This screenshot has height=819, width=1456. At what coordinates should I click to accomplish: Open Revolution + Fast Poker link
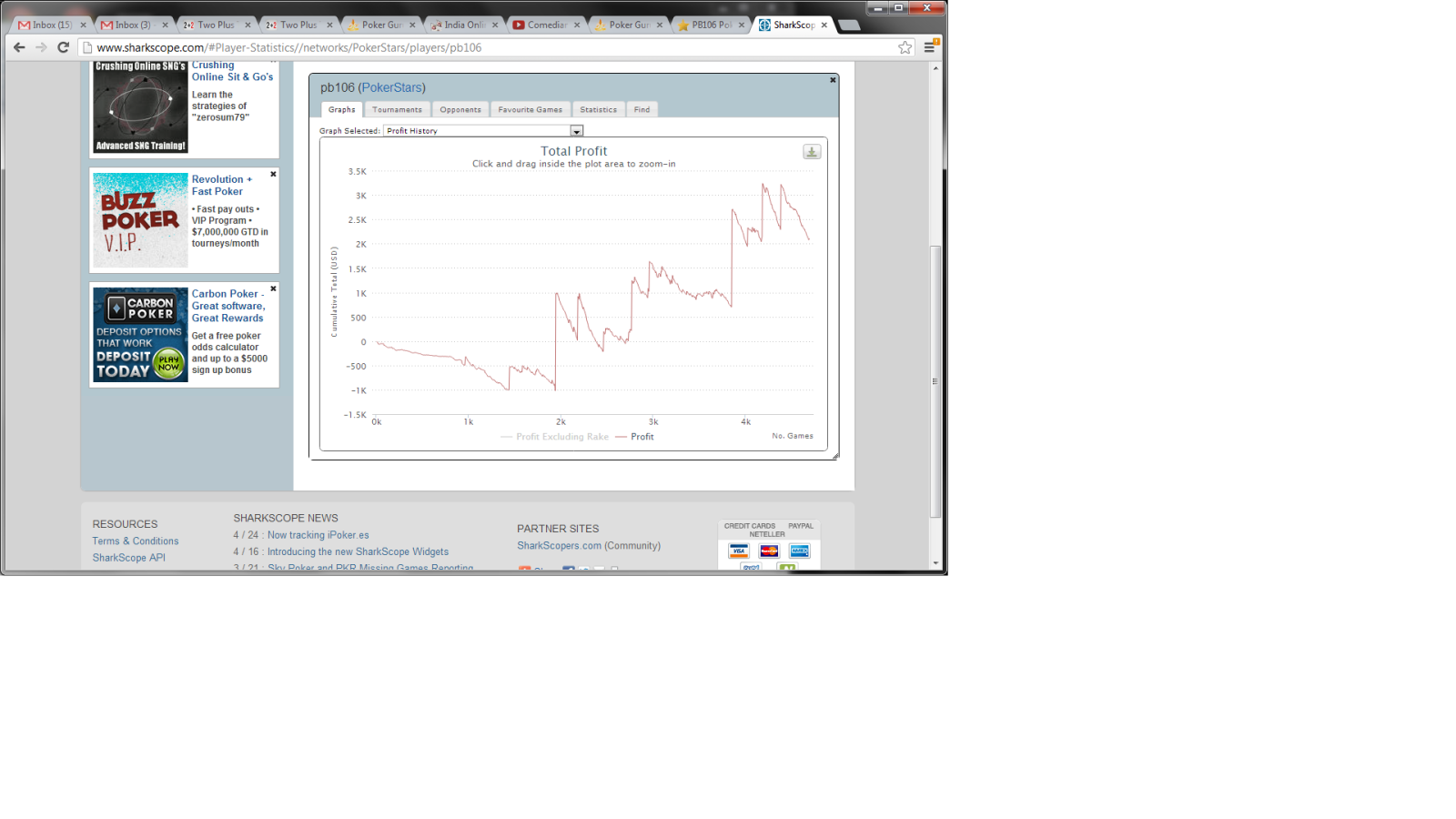click(x=222, y=186)
